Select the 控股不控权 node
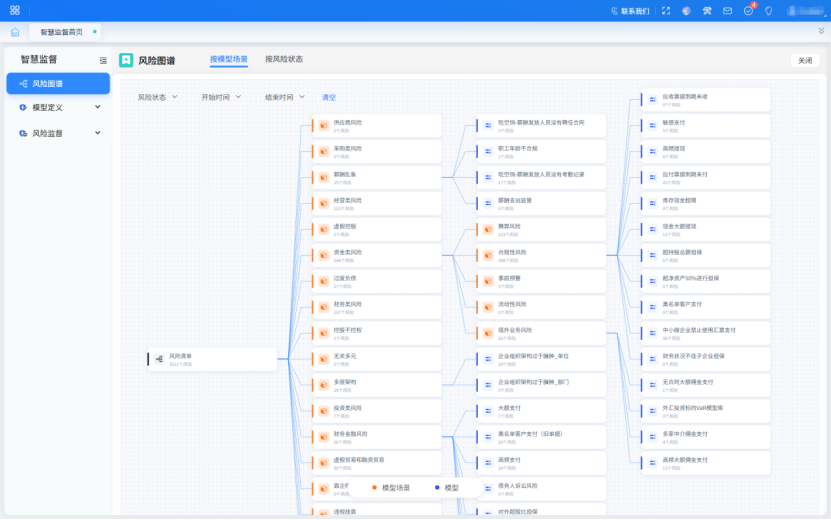 point(377,333)
